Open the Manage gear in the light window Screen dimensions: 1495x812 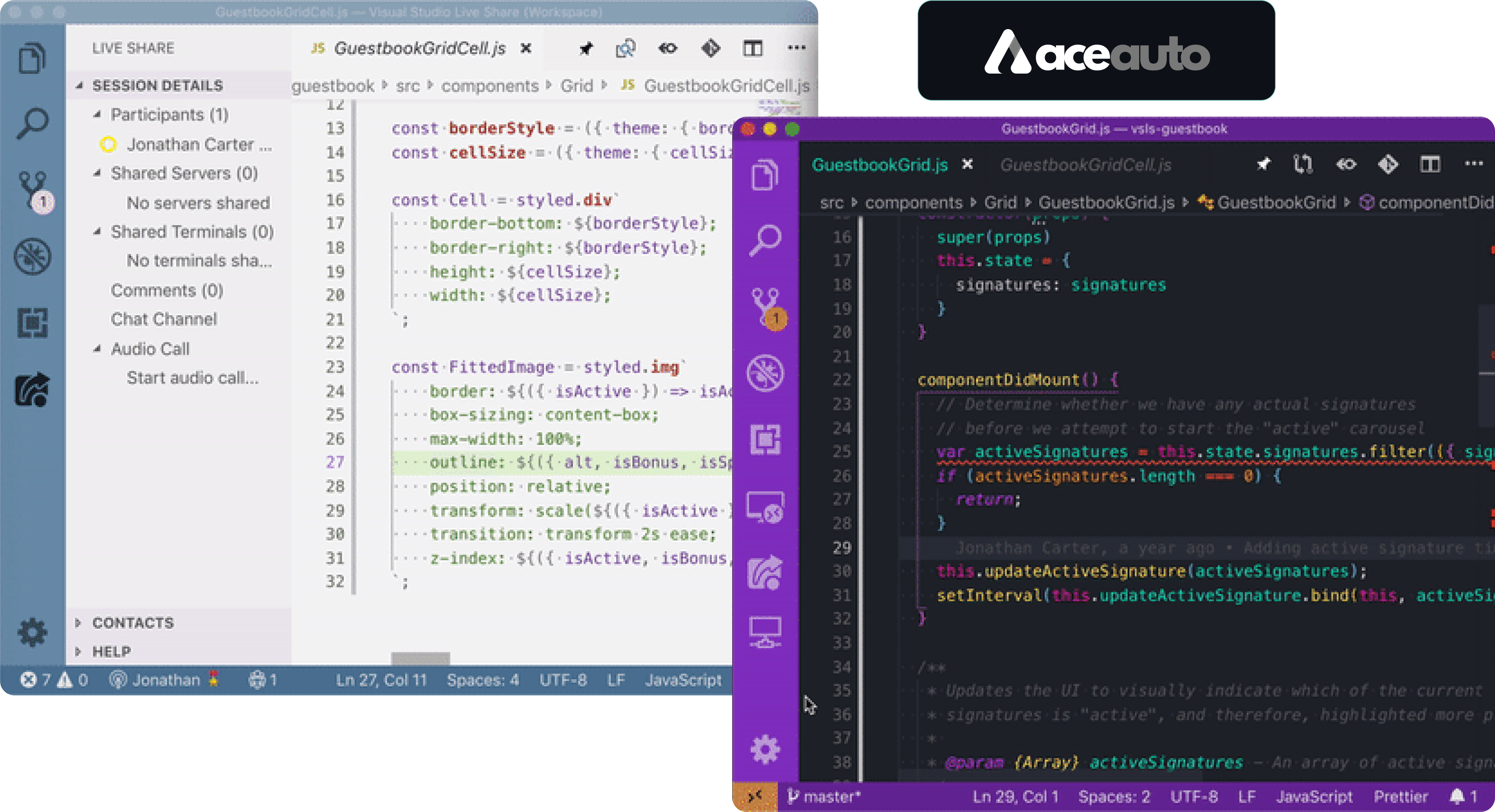pos(32,632)
